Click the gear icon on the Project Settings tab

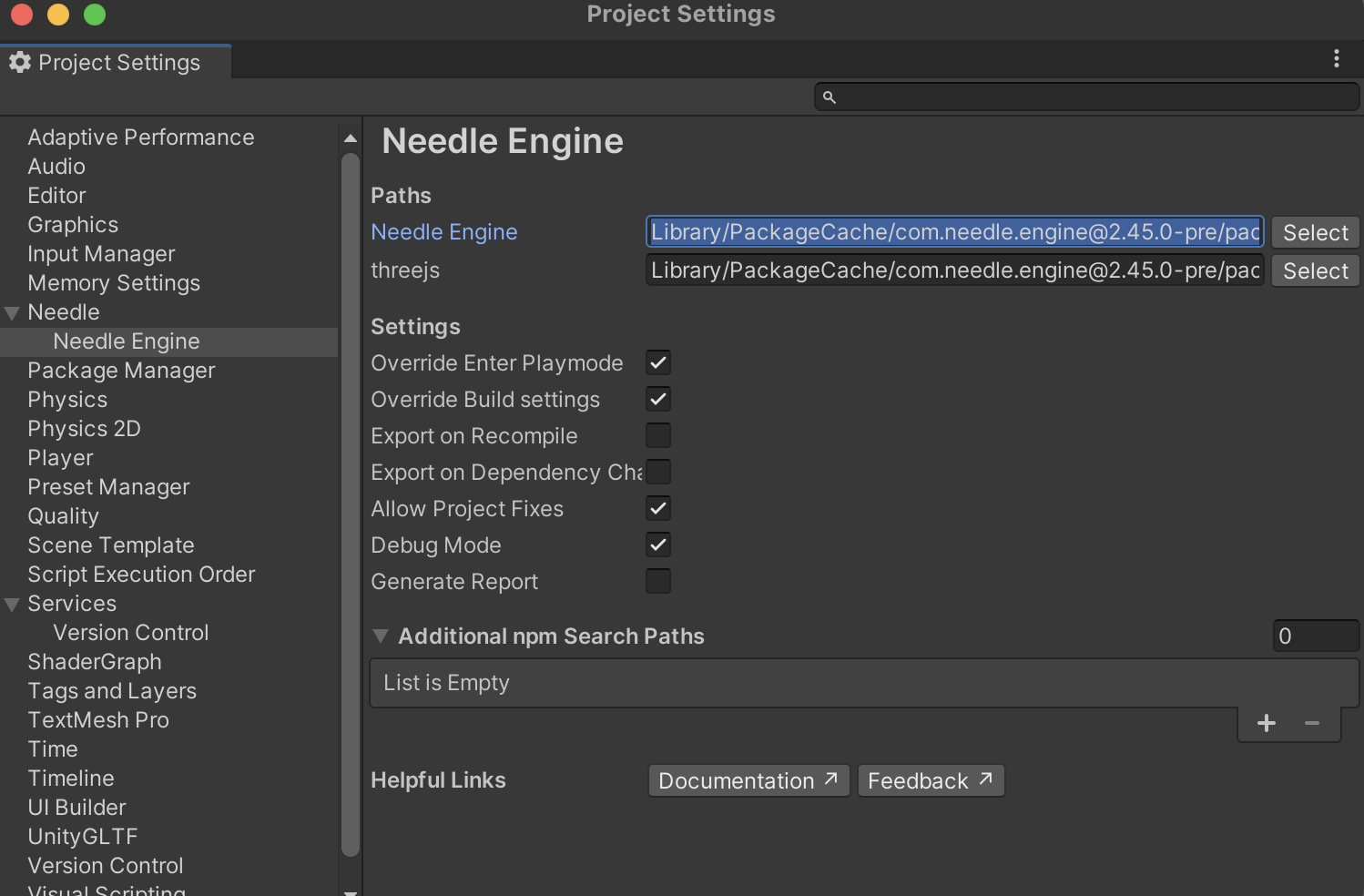pyautogui.click(x=20, y=62)
